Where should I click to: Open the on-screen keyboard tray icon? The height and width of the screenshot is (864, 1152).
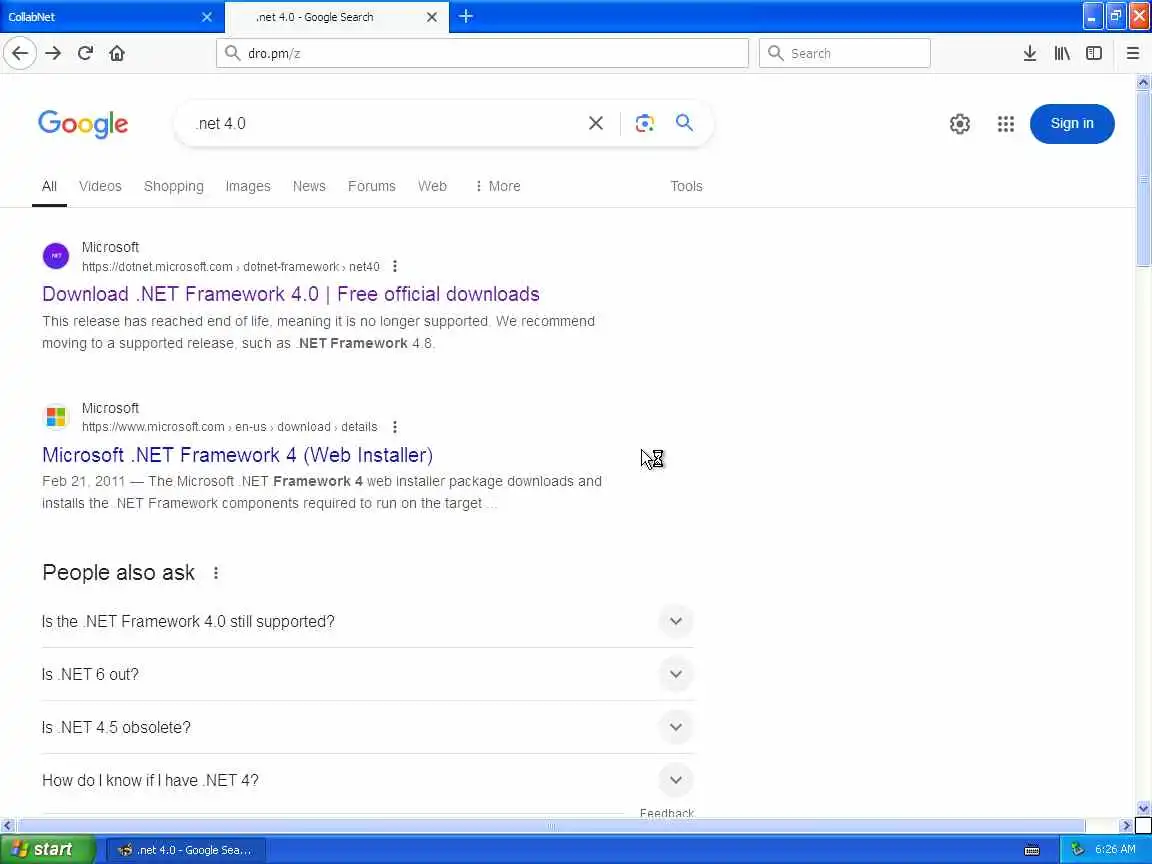tap(1032, 850)
